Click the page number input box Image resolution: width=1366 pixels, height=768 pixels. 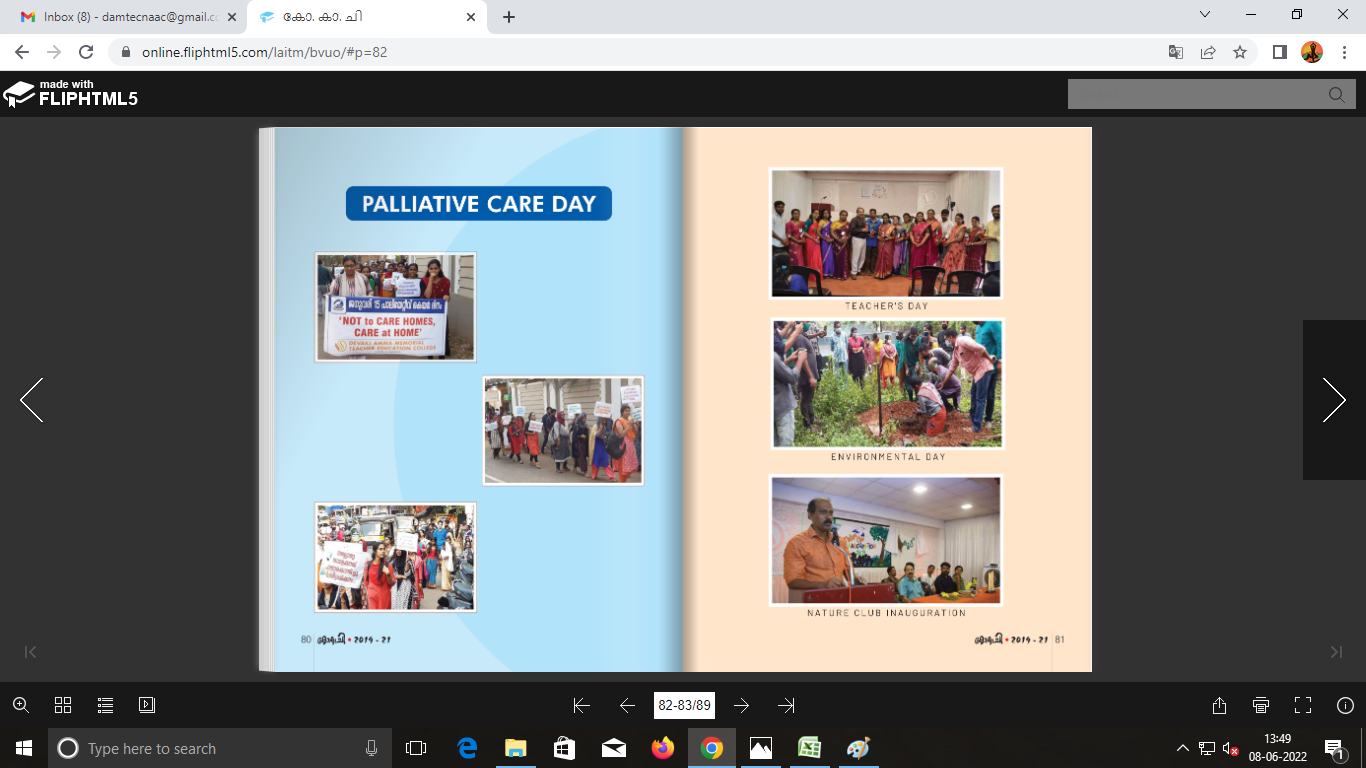pos(684,705)
